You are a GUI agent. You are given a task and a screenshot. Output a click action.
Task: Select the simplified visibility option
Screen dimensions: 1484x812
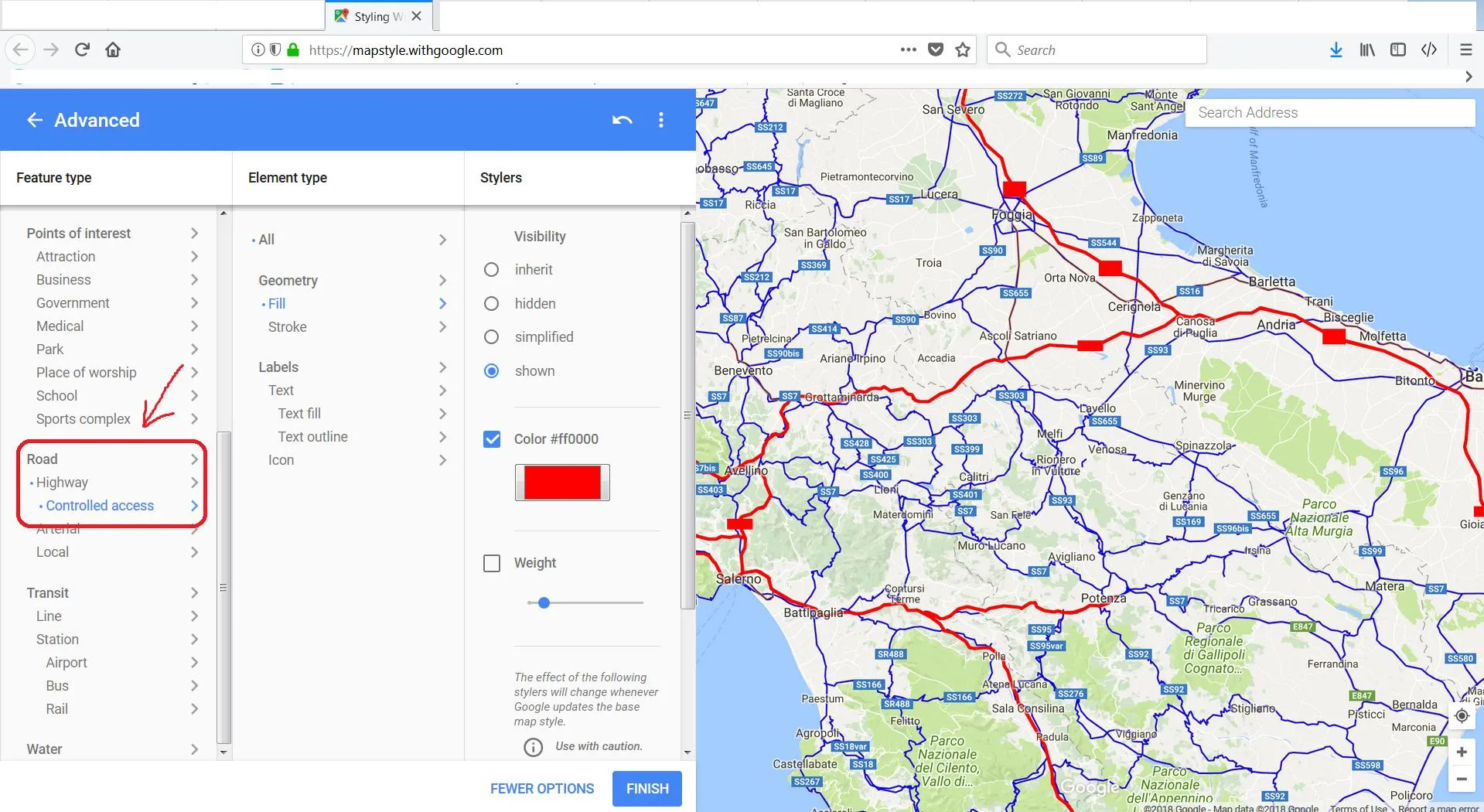coord(491,337)
